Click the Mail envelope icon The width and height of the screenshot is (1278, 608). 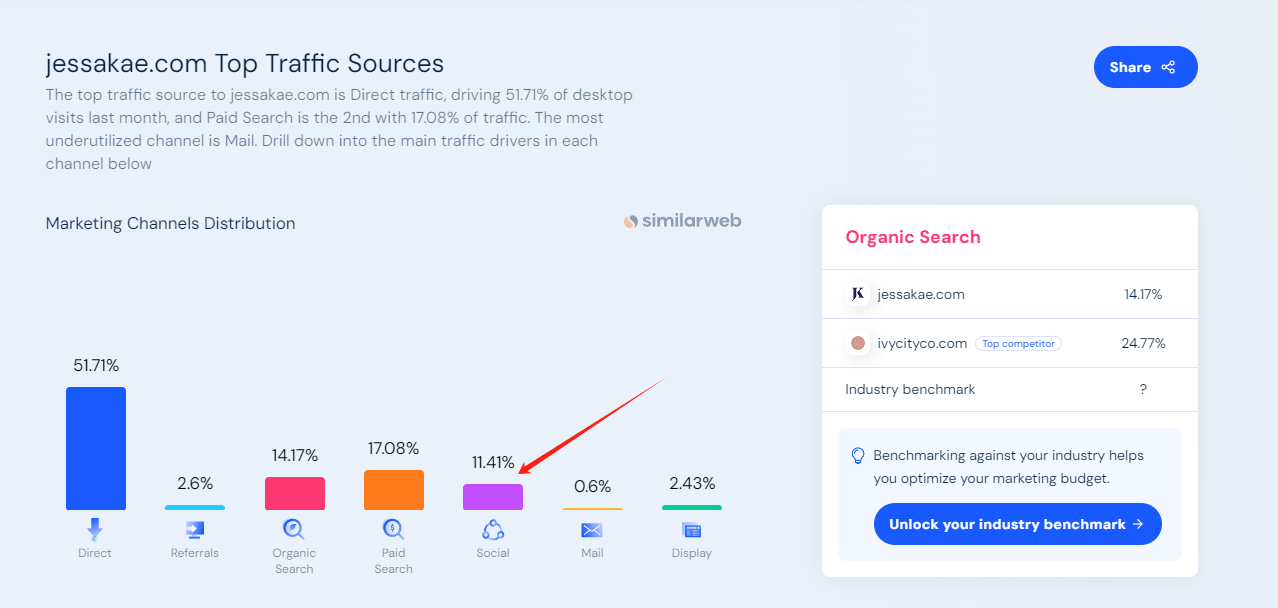[x=592, y=530]
